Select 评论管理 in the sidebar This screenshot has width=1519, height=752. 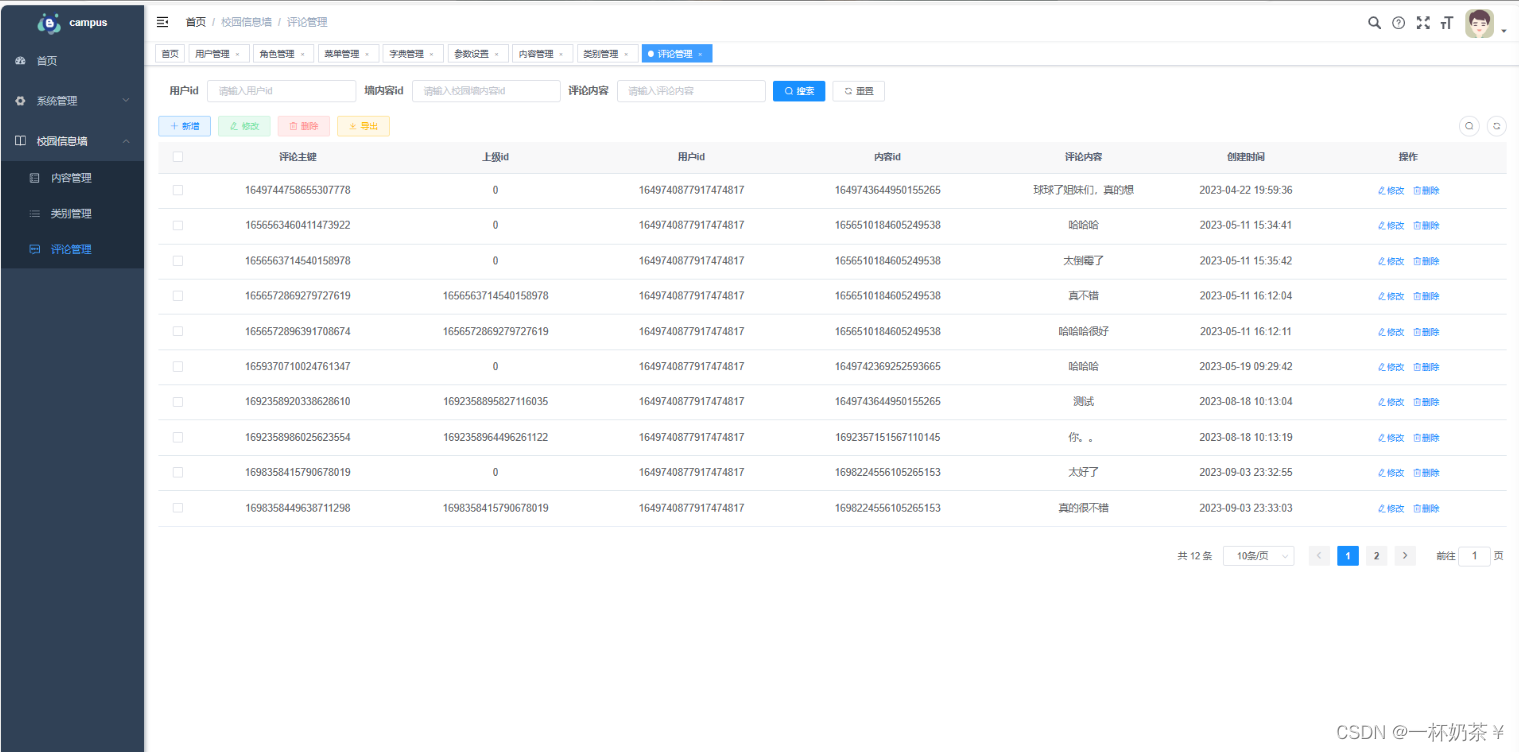[72, 249]
